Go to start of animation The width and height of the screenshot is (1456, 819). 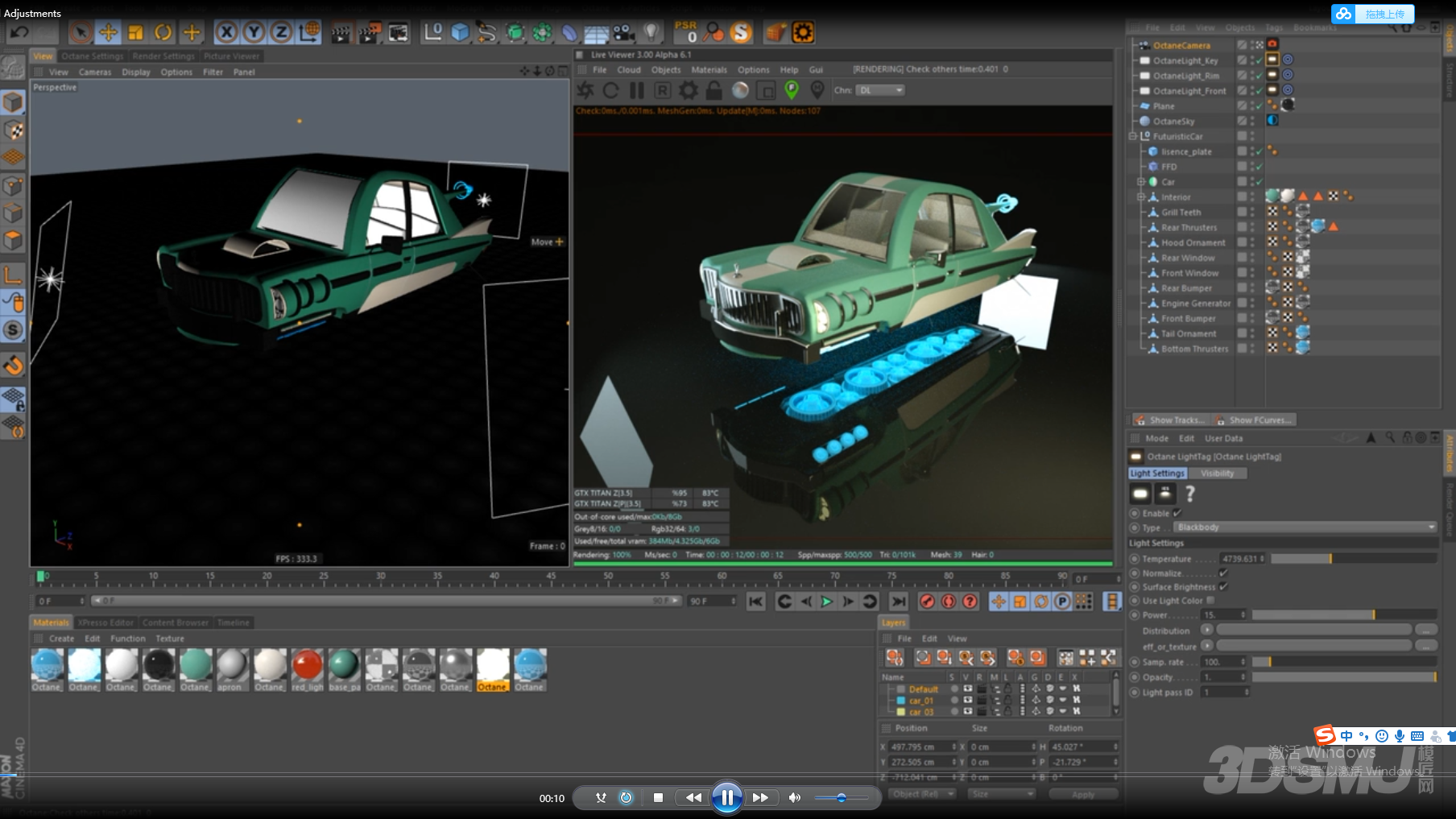[755, 602]
